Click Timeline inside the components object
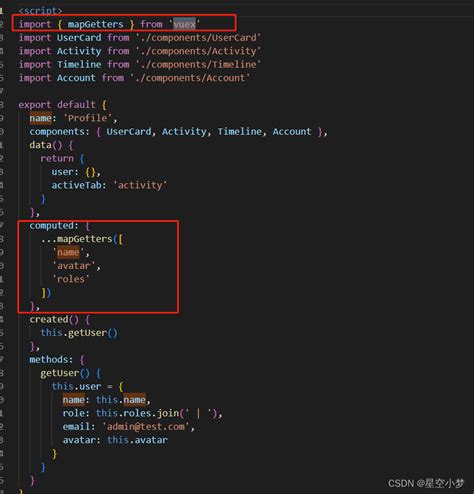The width and height of the screenshot is (474, 494). click(240, 132)
